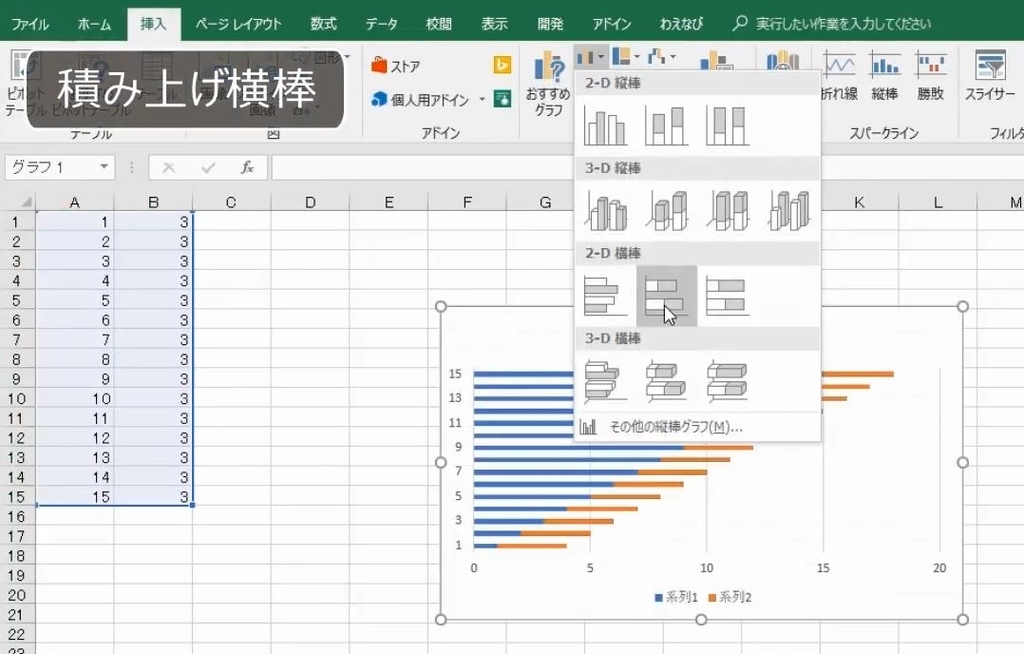Open the ストア add-in store
This screenshot has width=1024, height=654.
click(396, 66)
